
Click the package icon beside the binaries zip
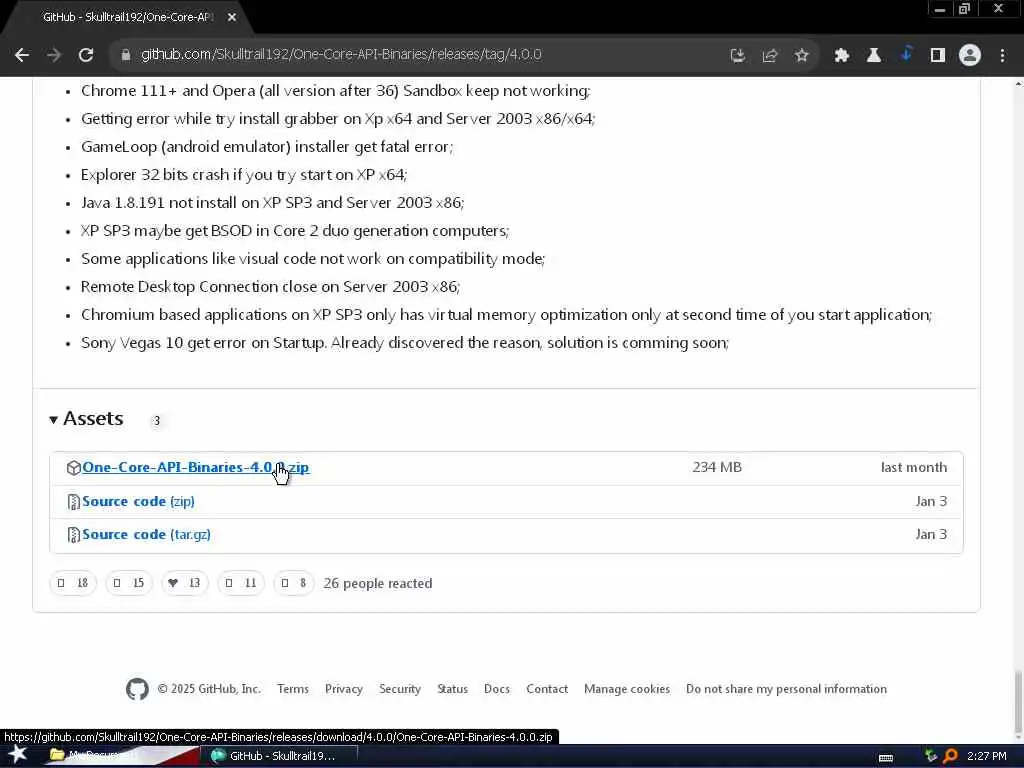click(73, 468)
